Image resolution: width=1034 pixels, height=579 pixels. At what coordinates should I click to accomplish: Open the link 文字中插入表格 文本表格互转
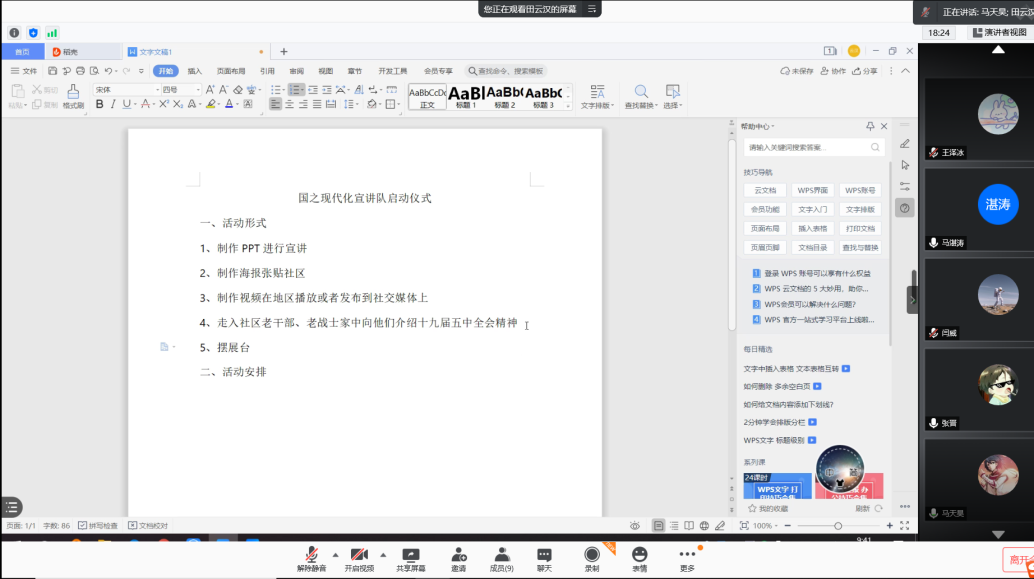(x=790, y=368)
